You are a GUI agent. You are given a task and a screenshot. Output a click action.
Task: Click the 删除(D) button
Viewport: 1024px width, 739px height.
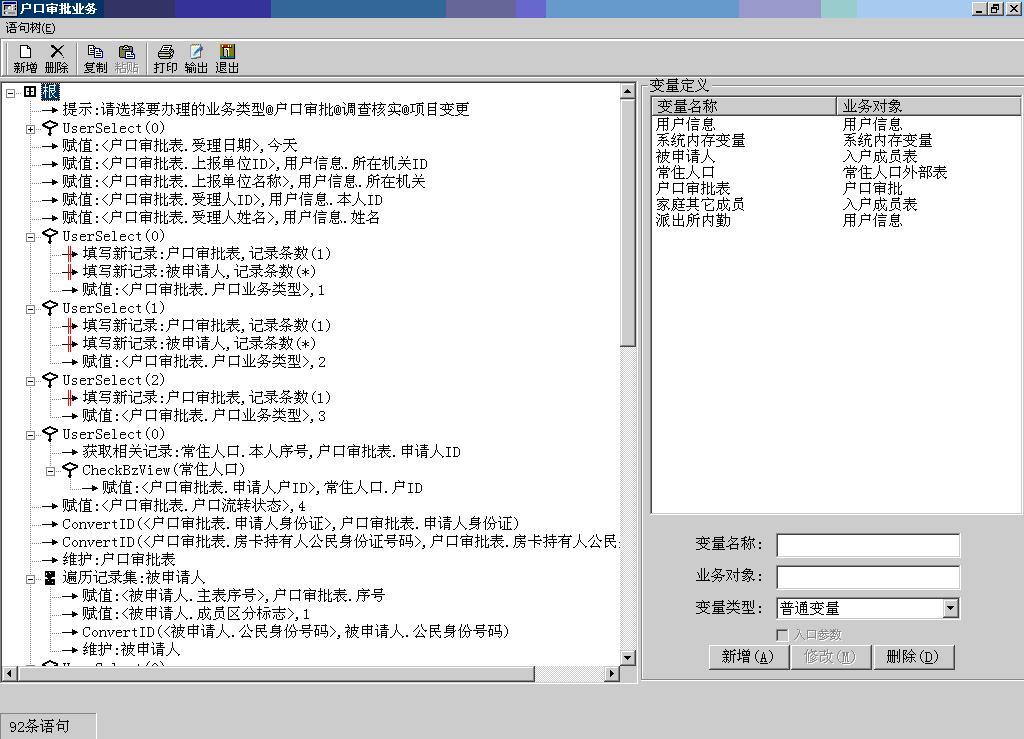coord(912,657)
